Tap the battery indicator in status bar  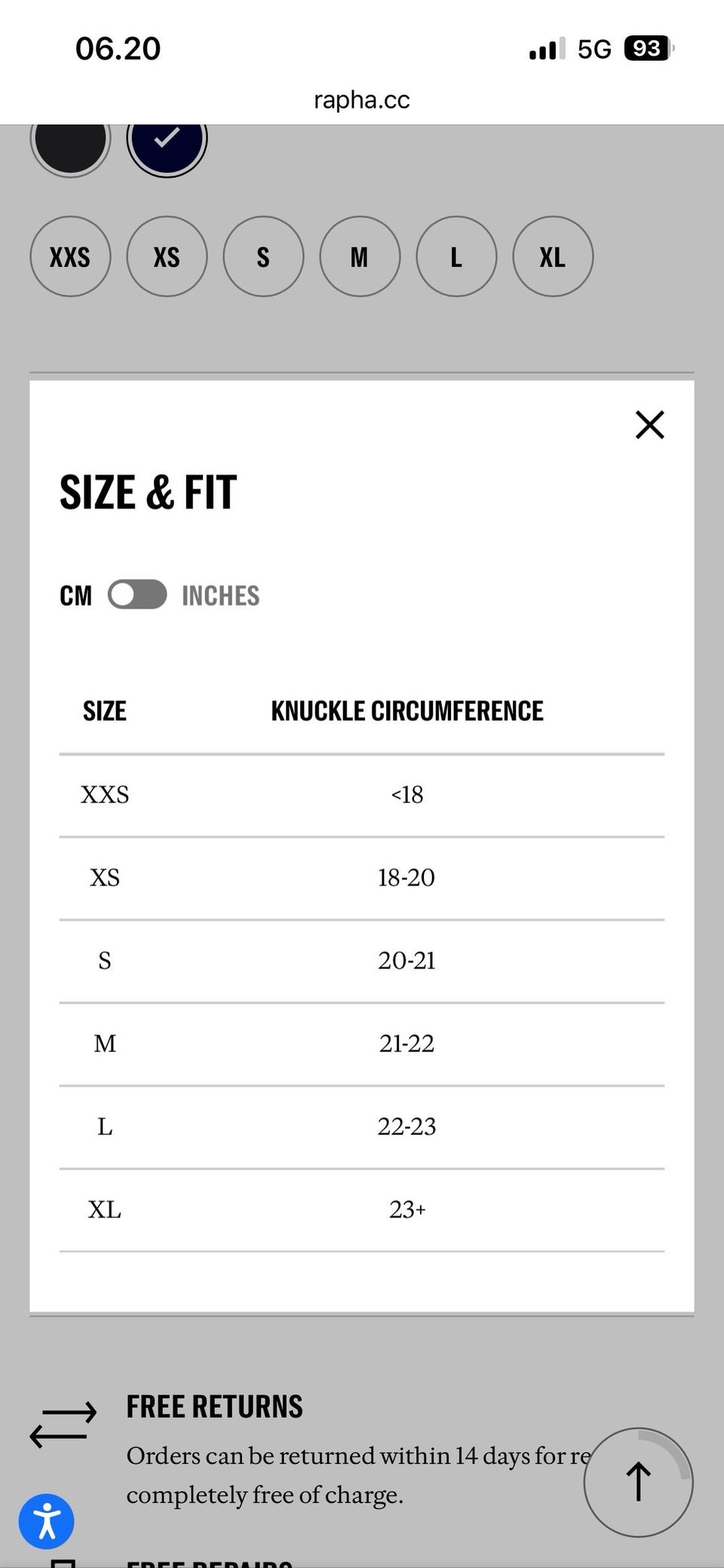coord(648,49)
